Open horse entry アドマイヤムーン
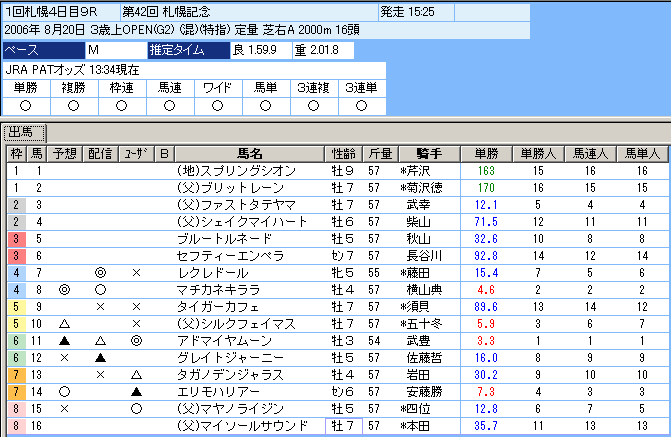The width and height of the screenshot is (671, 437). coord(221,341)
